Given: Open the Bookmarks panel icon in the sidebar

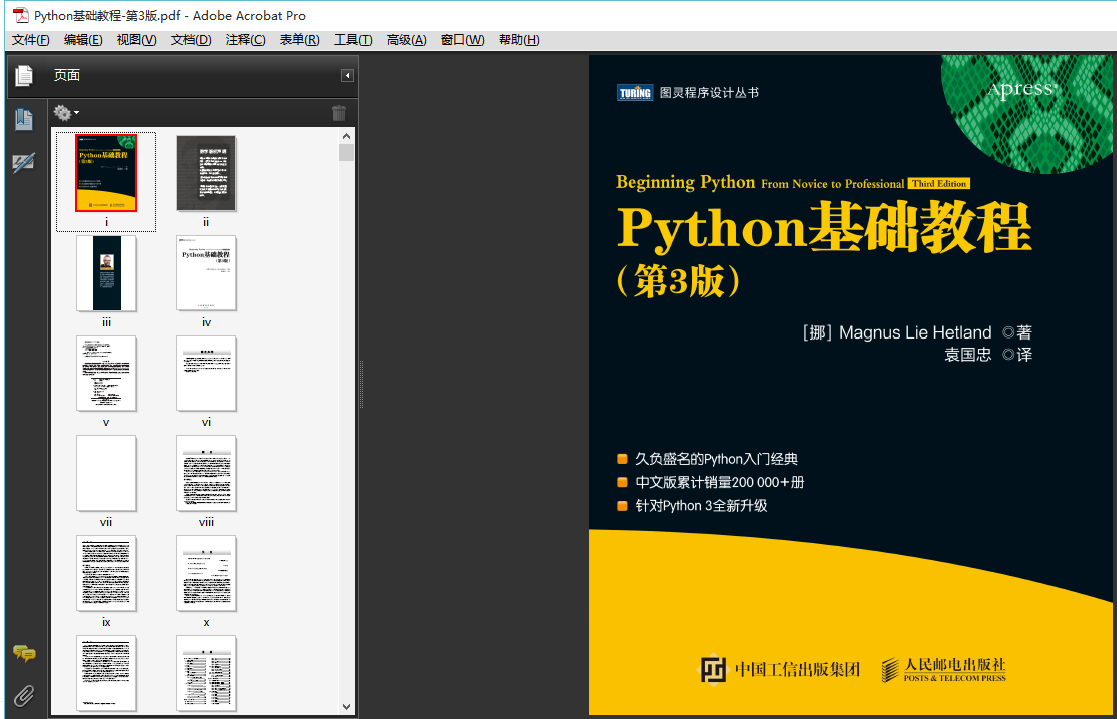Looking at the screenshot, I should [x=24, y=119].
